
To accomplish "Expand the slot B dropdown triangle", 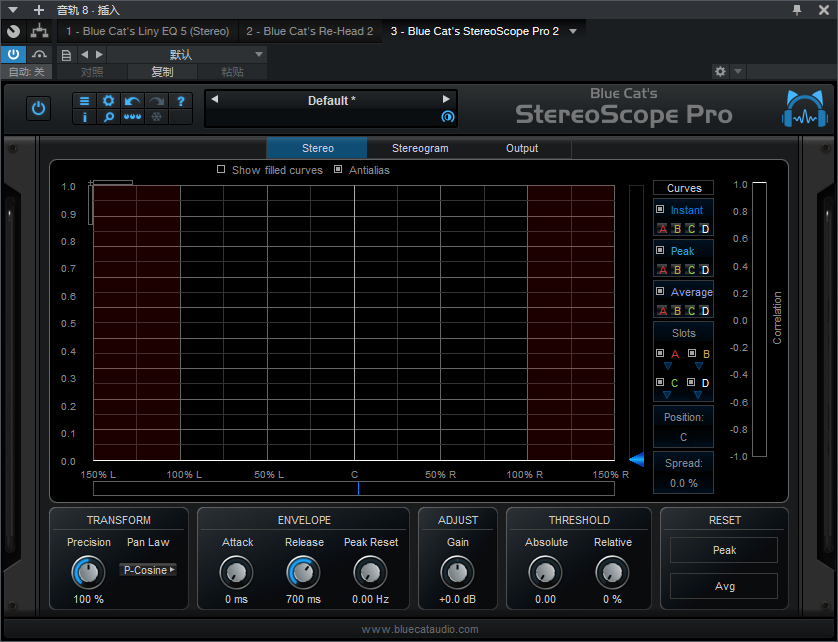I will click(699, 366).
